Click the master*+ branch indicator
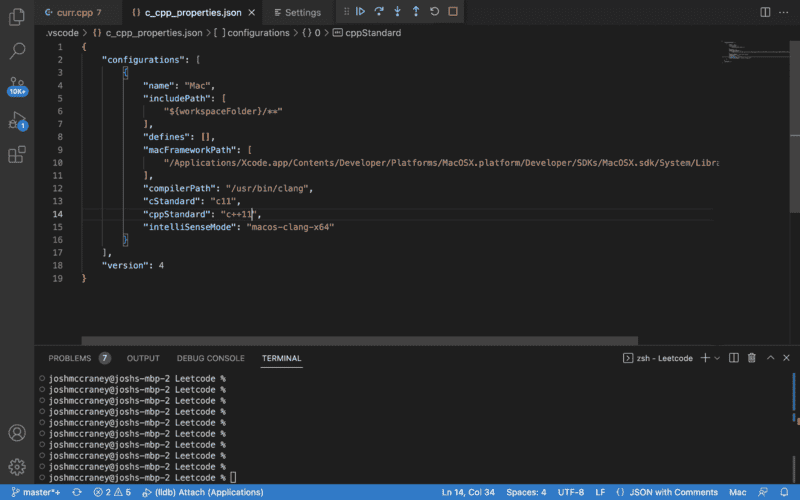Screen dimensions: 800x500 point(36,492)
